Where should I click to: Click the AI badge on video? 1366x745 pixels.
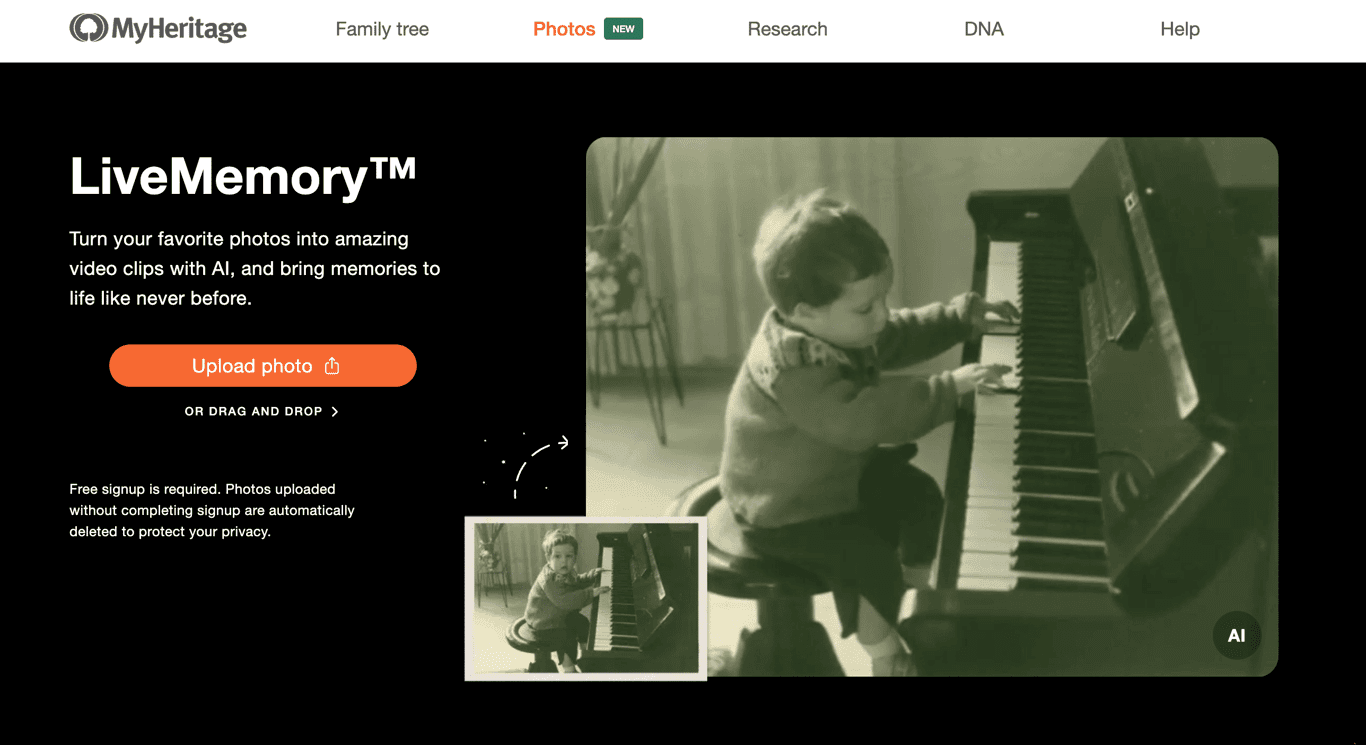click(1236, 636)
